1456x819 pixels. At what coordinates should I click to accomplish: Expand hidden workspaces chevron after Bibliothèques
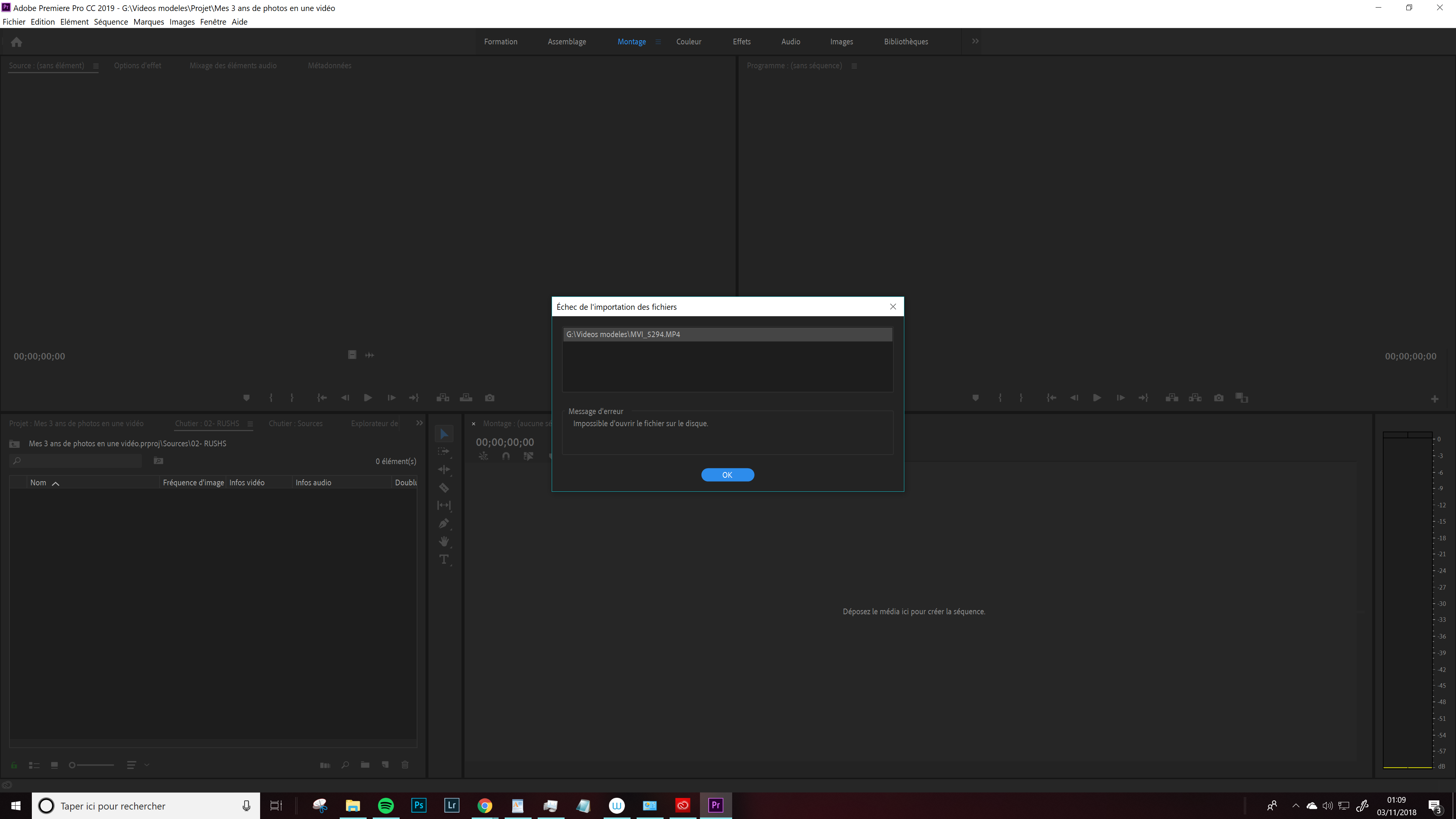975,41
